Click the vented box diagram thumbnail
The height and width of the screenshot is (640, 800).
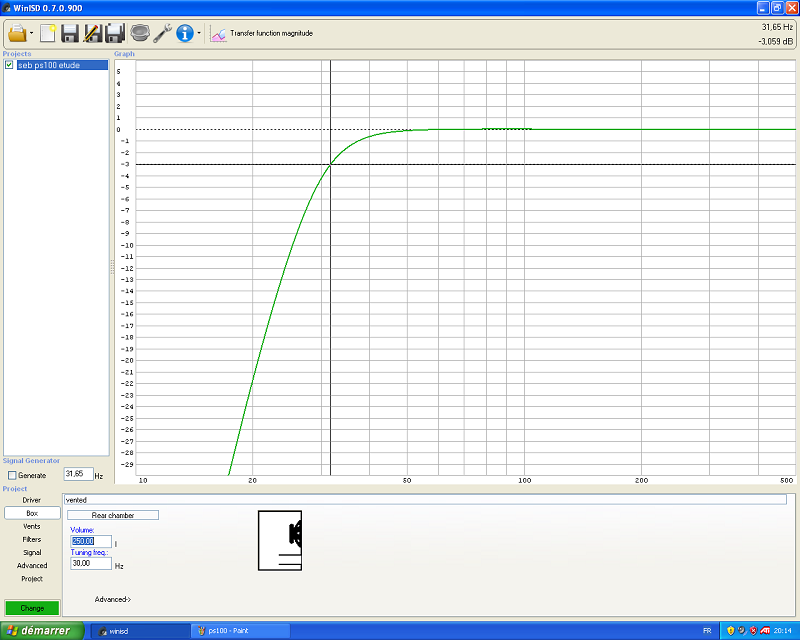pos(280,540)
